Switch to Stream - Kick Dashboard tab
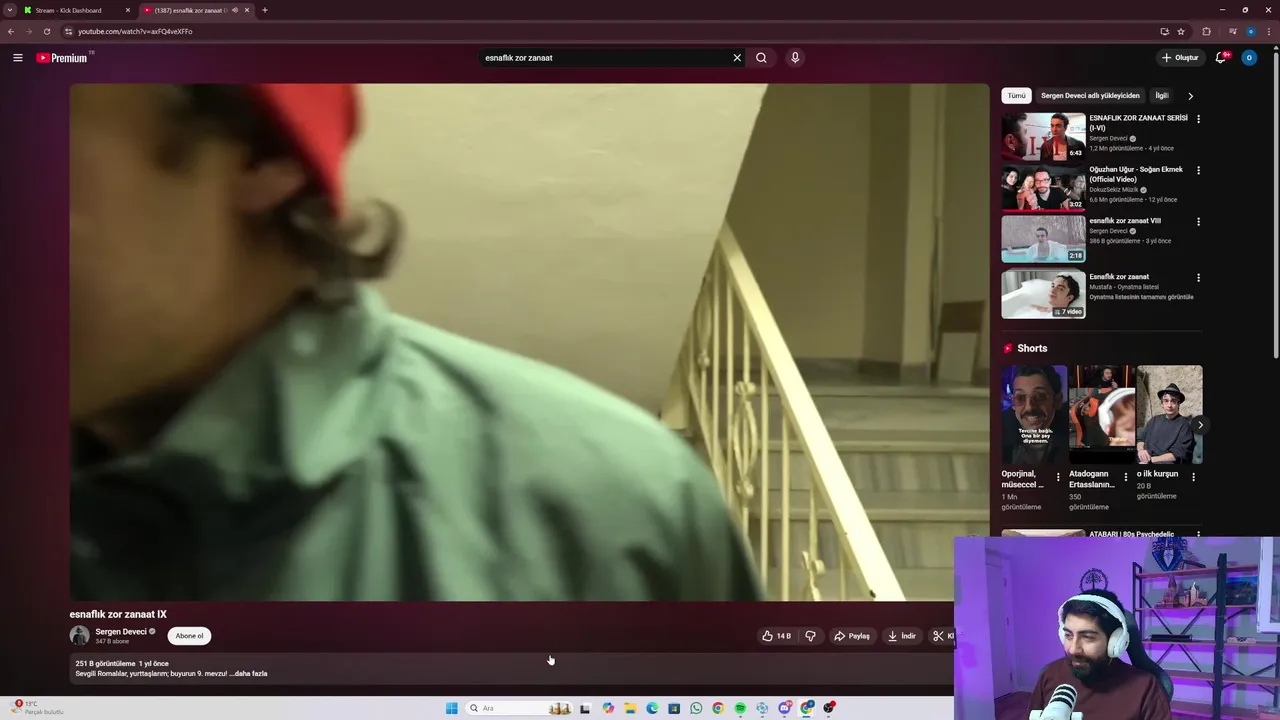This screenshot has width=1280, height=720. [x=78, y=10]
